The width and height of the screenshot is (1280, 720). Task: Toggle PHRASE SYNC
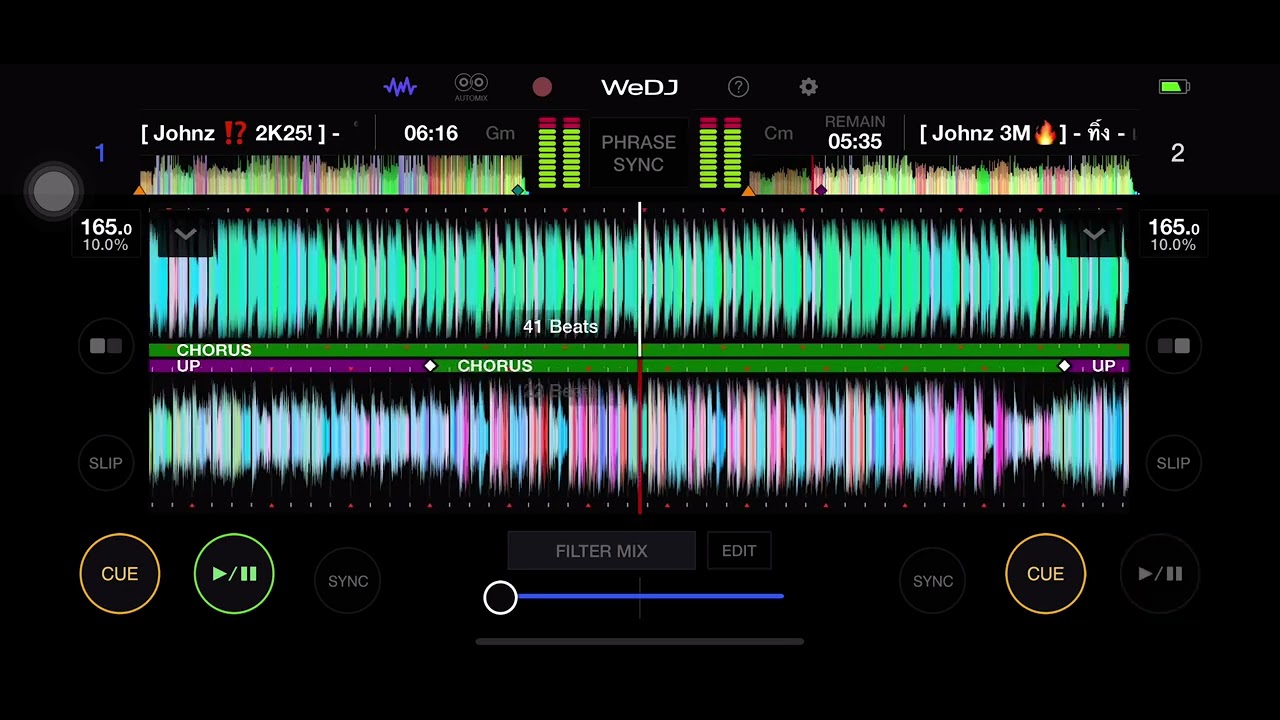639,153
